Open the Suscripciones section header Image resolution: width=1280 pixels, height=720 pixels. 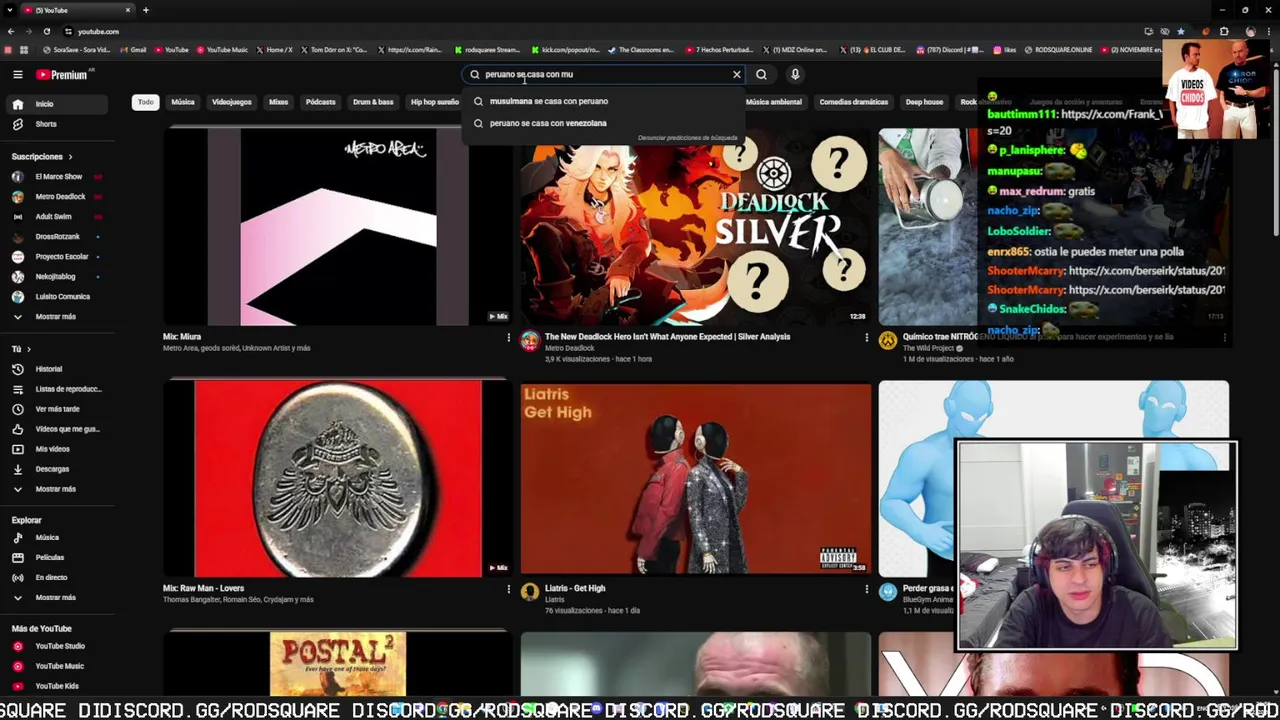(x=42, y=156)
